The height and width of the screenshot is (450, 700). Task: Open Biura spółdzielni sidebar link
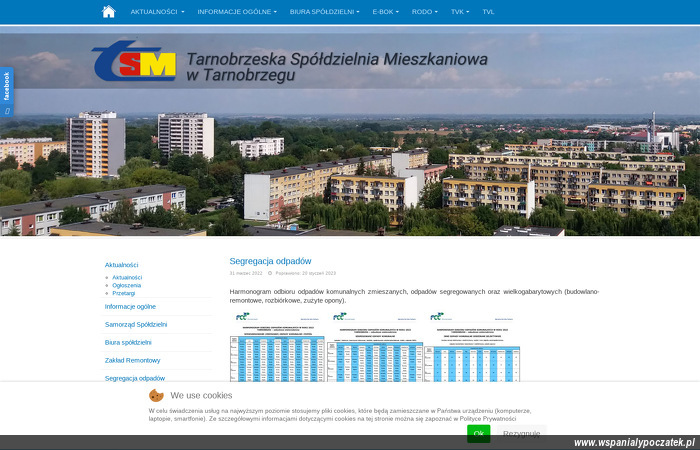point(128,342)
